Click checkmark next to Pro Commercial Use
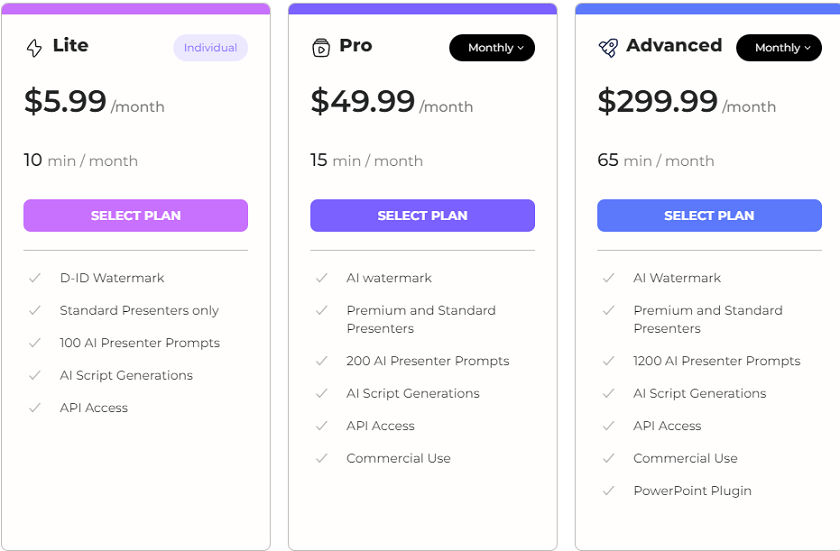 pos(321,458)
